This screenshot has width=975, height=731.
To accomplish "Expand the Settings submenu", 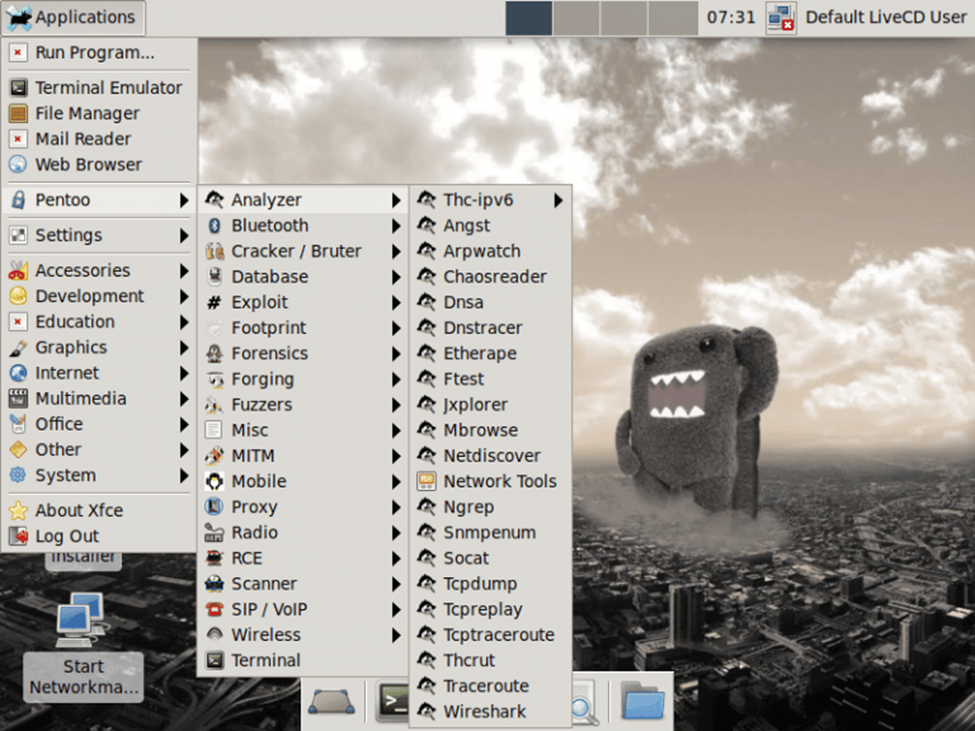I will 97,235.
